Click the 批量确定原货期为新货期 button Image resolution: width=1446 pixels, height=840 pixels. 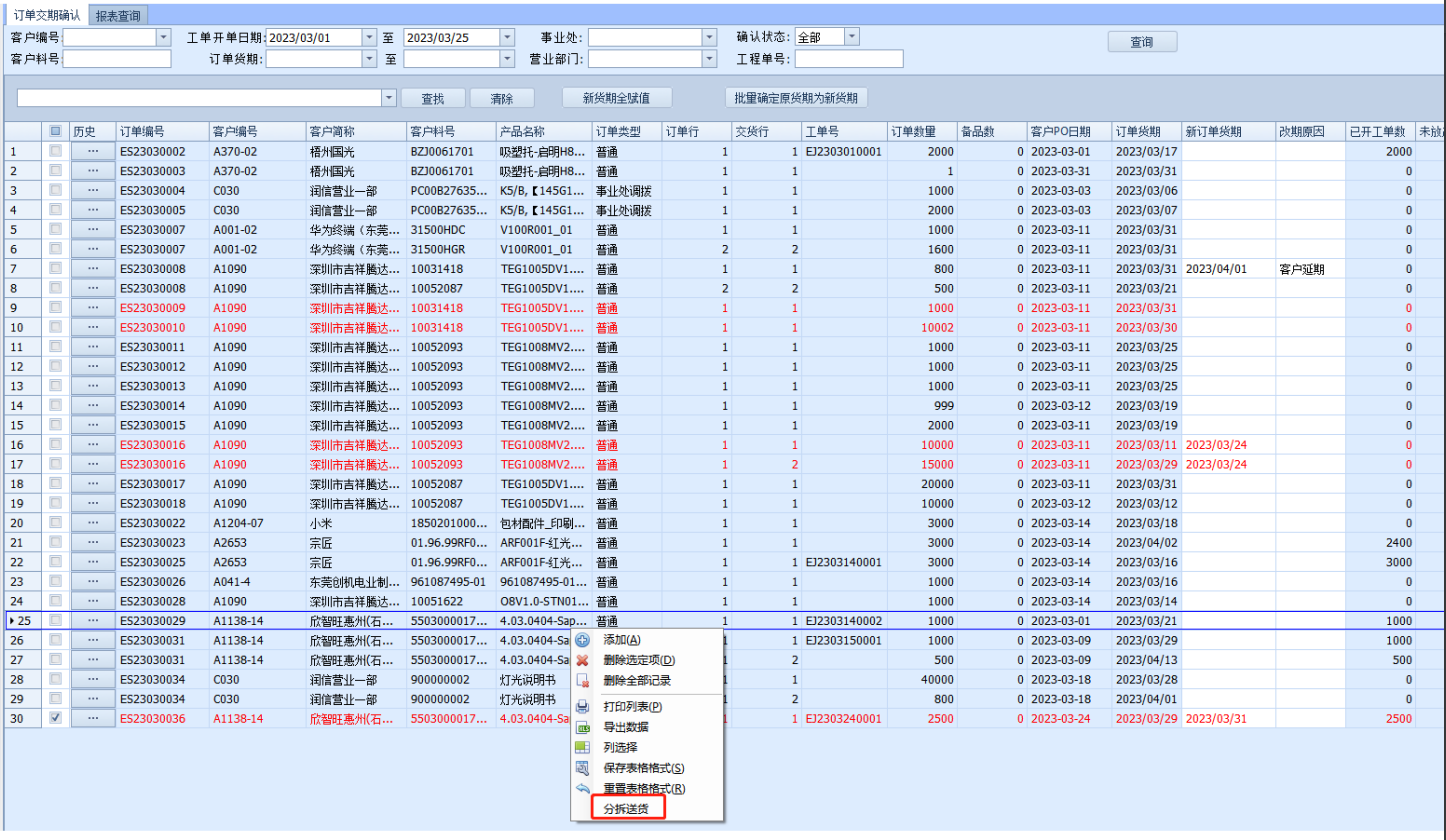click(x=796, y=98)
